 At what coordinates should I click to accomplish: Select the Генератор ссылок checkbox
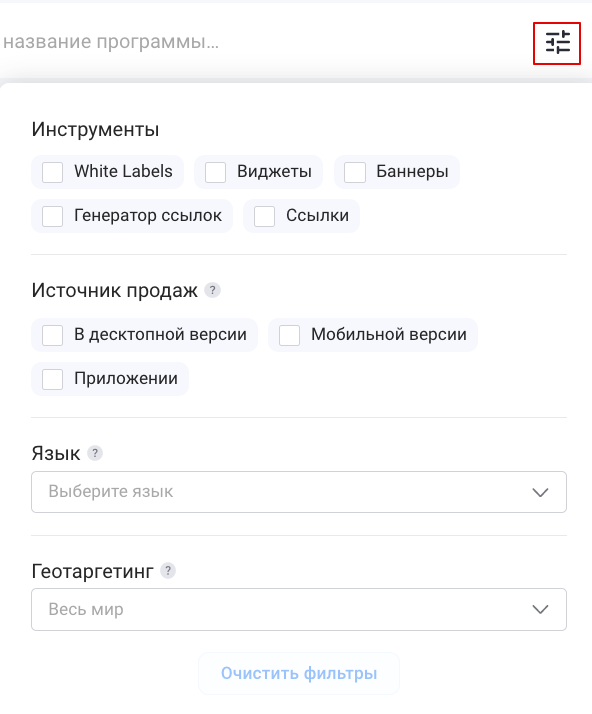point(52,216)
